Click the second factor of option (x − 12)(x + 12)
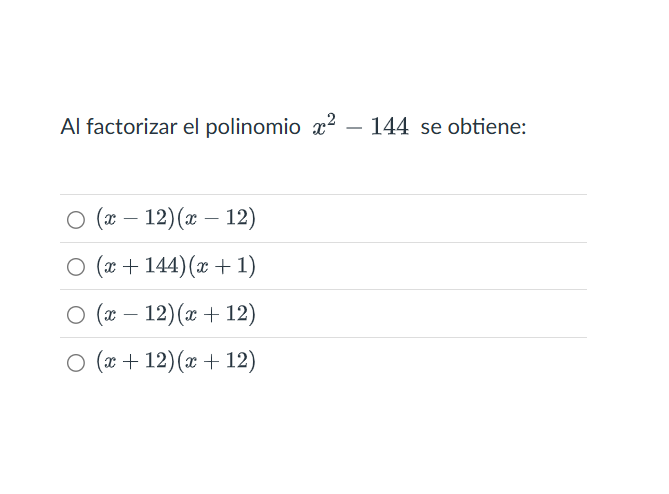Image resolution: width=669 pixels, height=494 pixels. click(216, 314)
